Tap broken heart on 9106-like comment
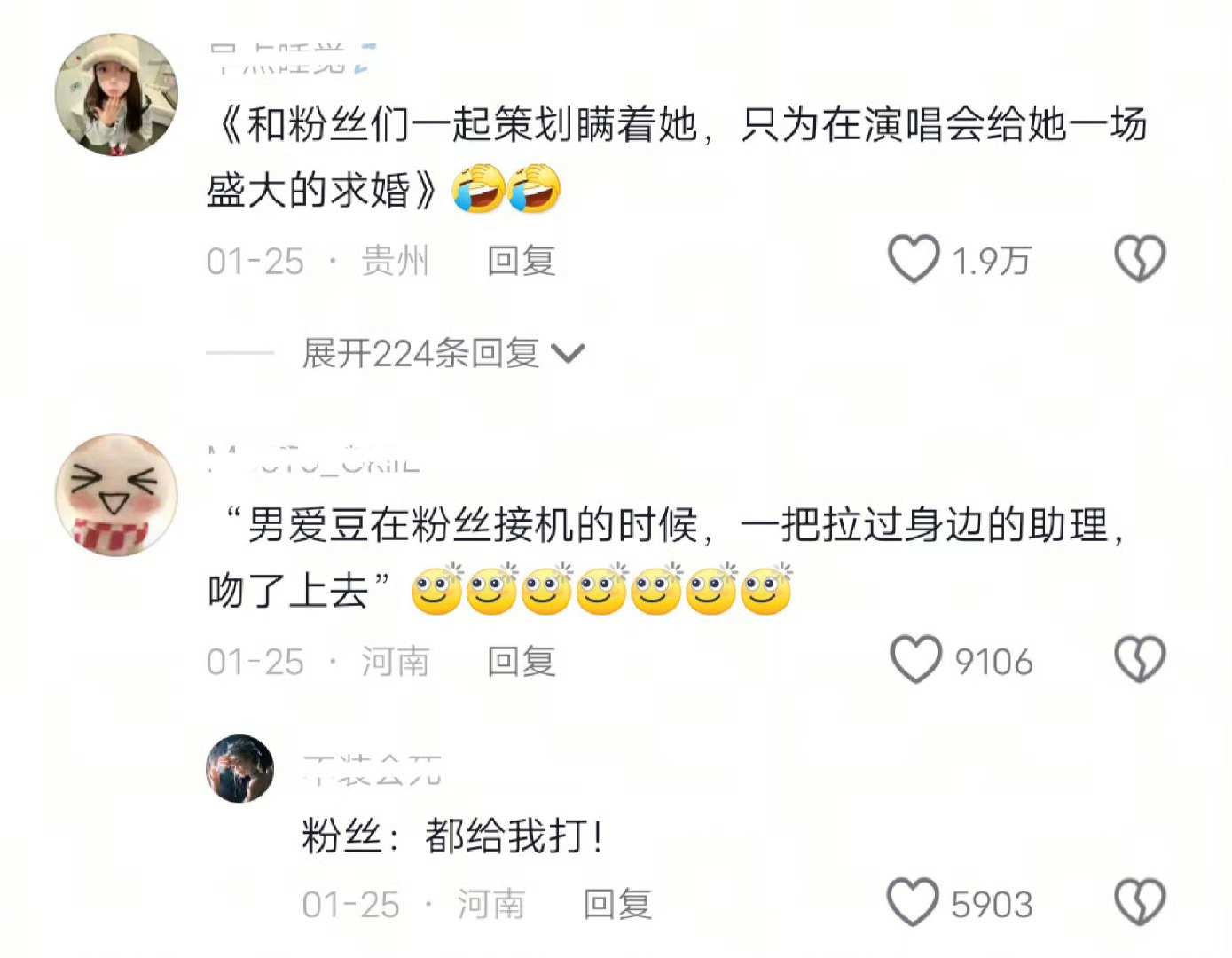This screenshot has width=1232, height=958. tap(1140, 660)
